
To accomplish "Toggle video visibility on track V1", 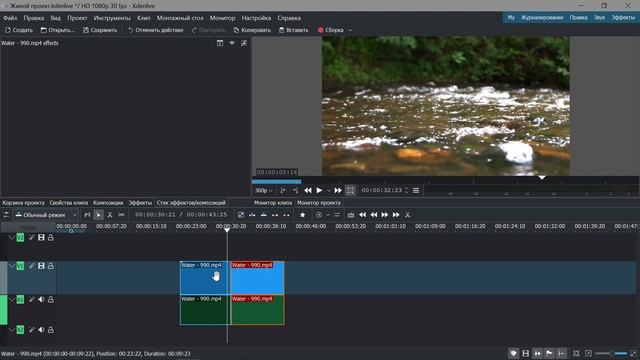I will pyautogui.click(x=41, y=266).
